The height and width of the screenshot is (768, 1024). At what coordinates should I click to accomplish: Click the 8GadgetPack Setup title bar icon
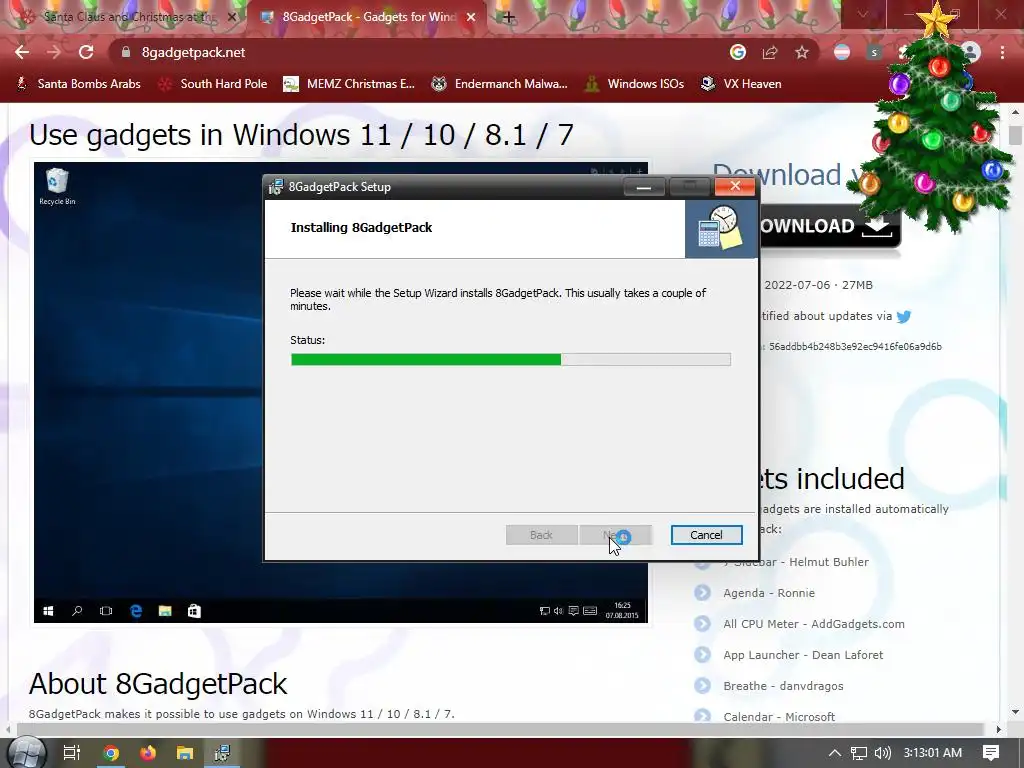point(276,187)
